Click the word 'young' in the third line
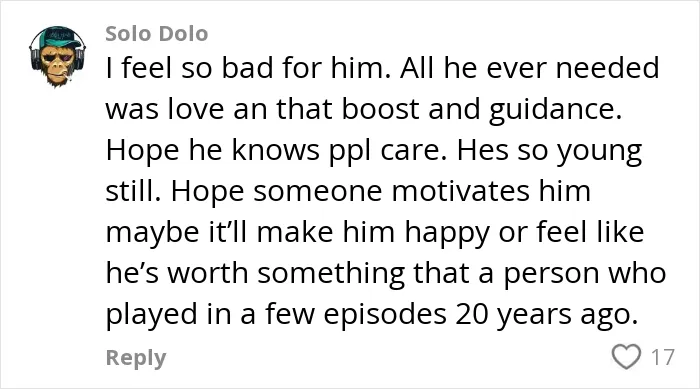700x389 pixels. coord(599,151)
